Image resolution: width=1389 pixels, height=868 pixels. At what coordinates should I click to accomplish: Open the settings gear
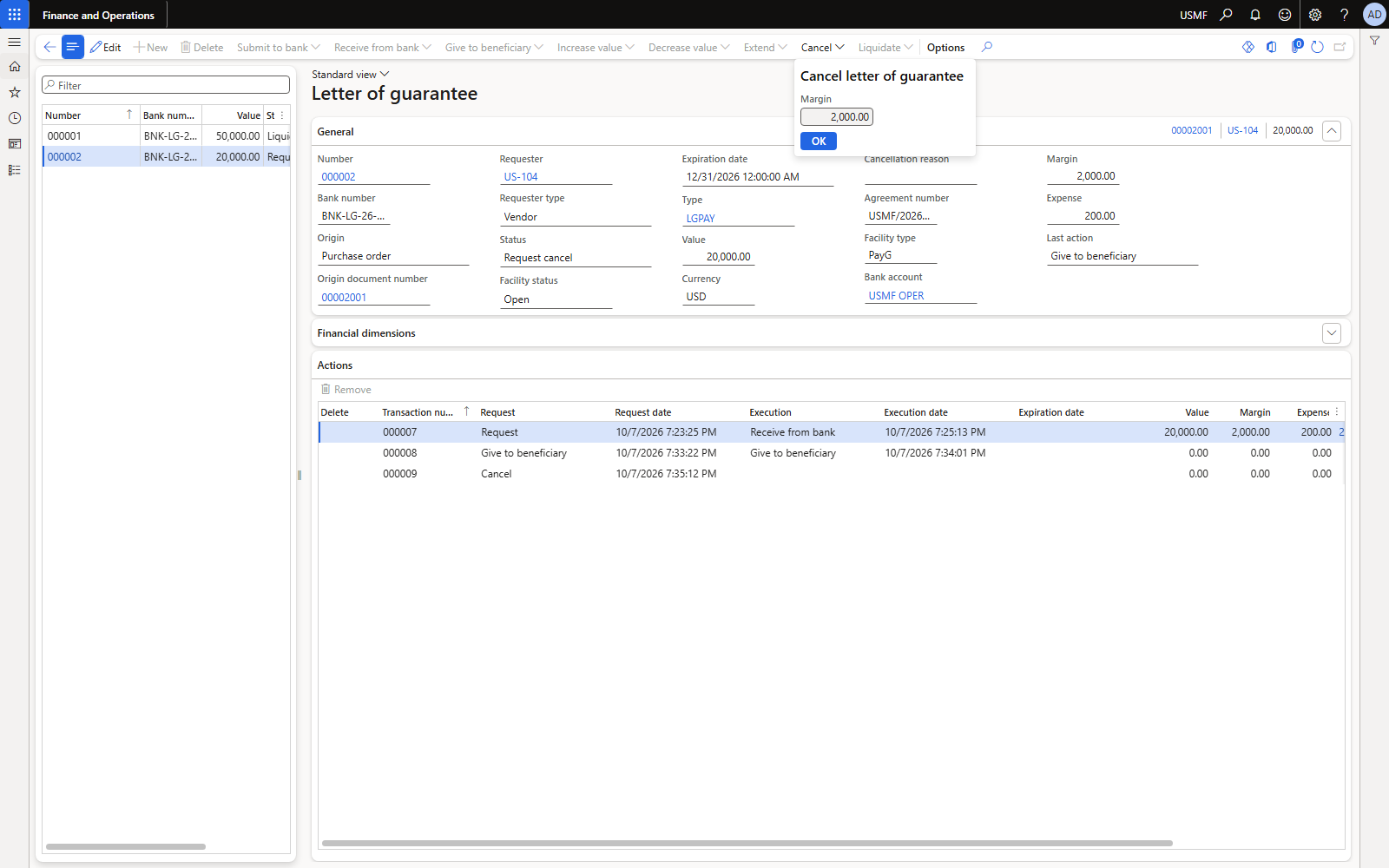pos(1315,15)
